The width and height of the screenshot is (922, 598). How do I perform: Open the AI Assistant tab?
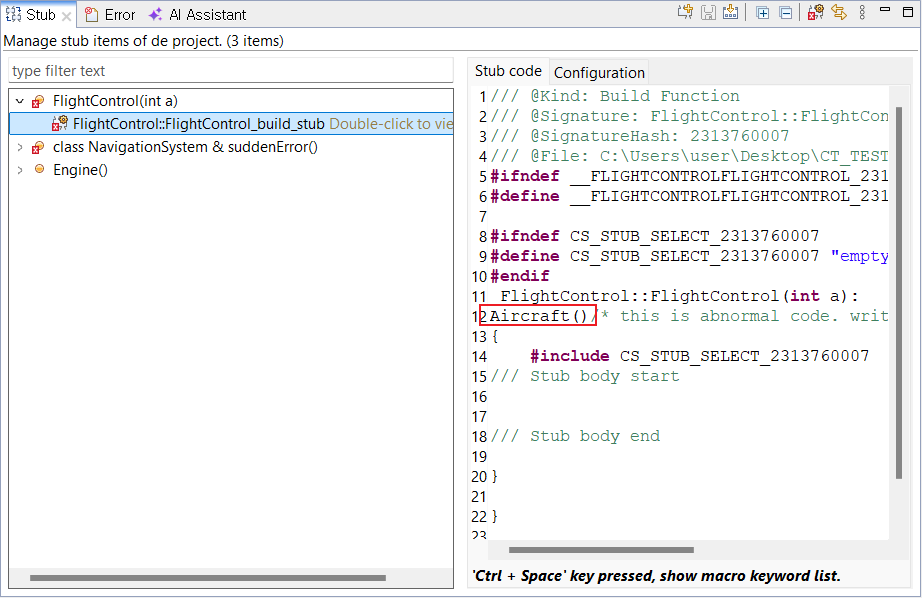coord(198,15)
